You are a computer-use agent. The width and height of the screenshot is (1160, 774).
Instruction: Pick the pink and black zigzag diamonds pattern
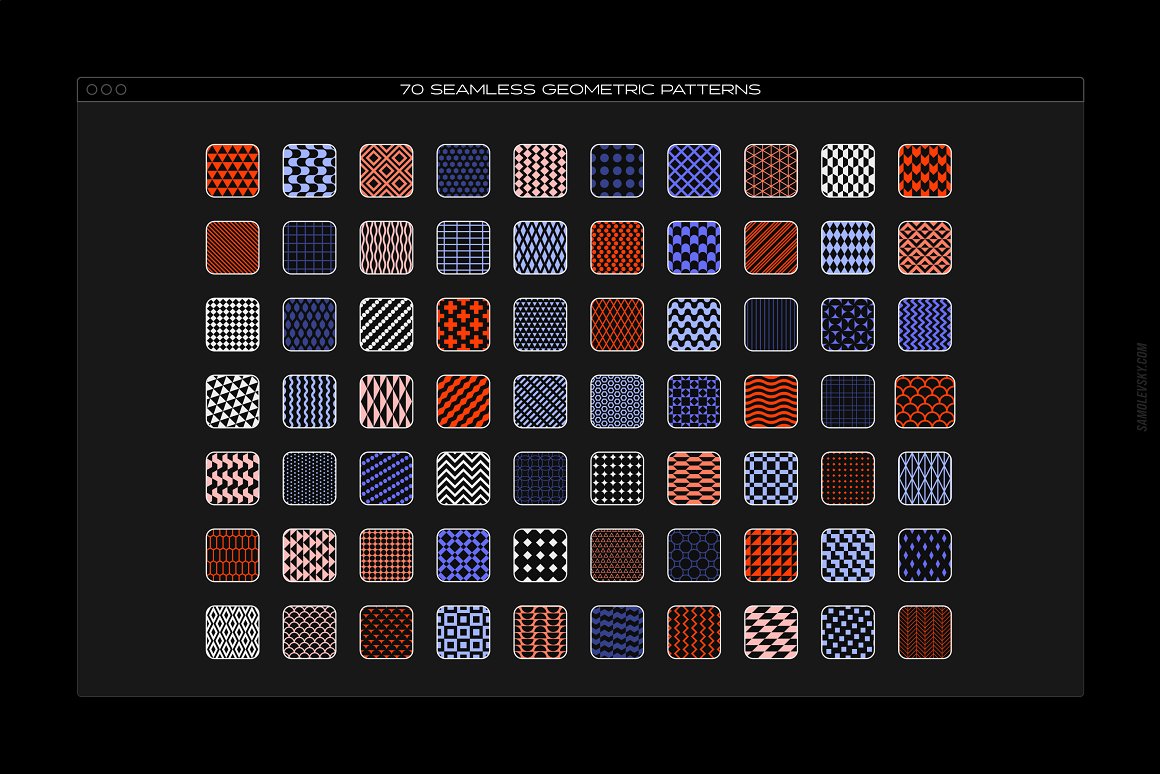click(x=540, y=171)
